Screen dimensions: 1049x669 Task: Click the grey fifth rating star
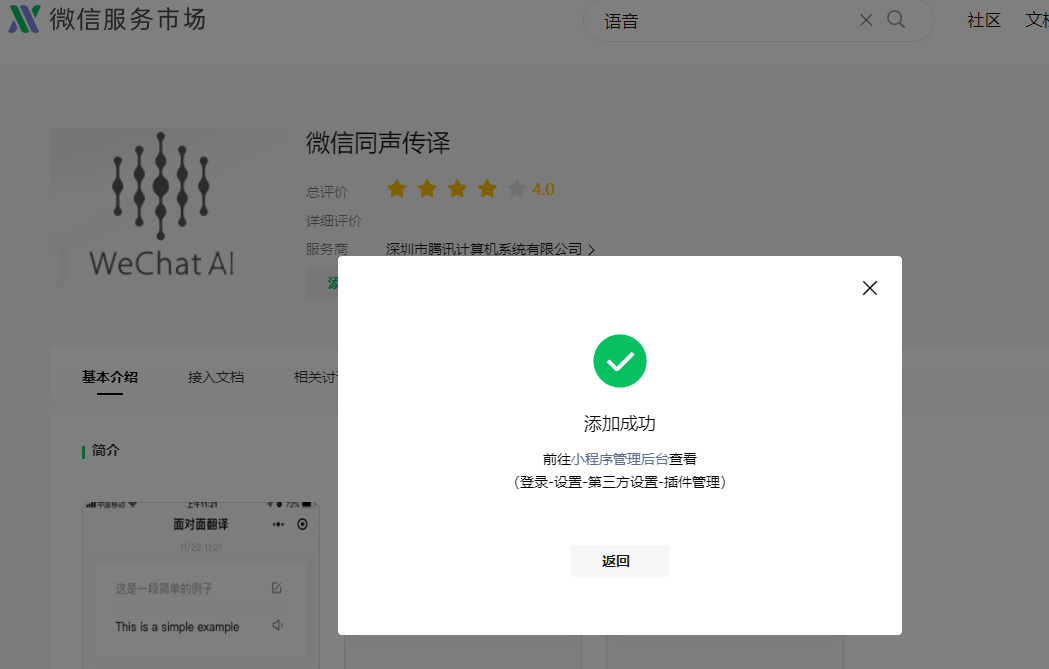[516, 189]
